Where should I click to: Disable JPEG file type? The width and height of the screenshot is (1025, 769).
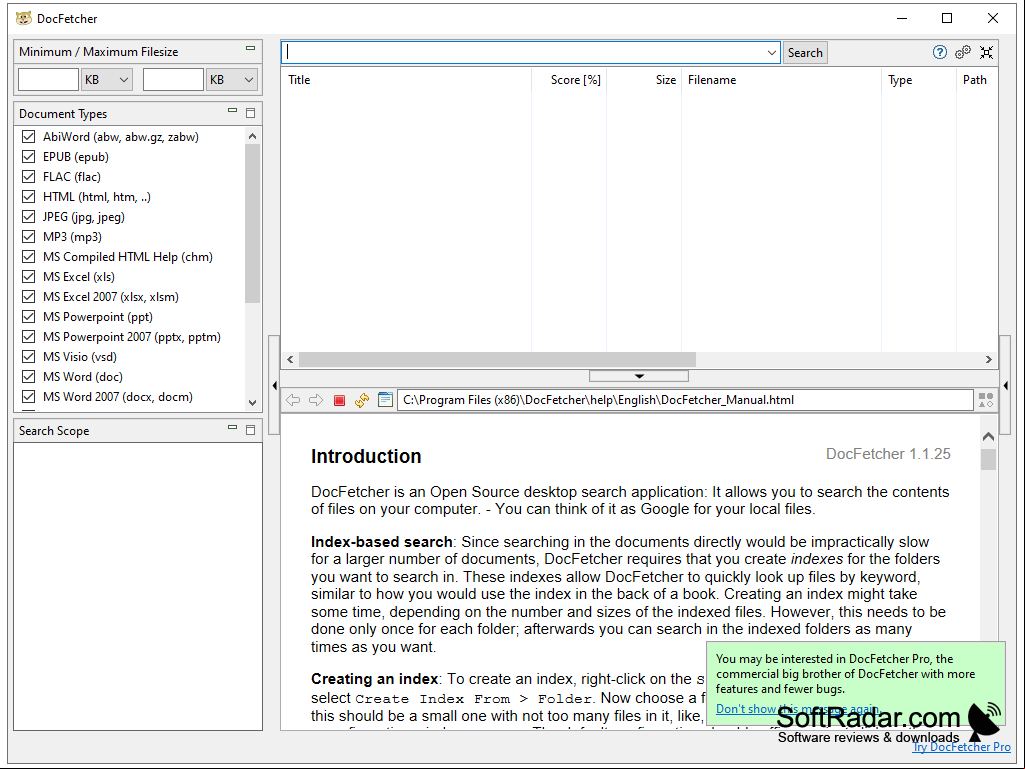pyautogui.click(x=28, y=216)
